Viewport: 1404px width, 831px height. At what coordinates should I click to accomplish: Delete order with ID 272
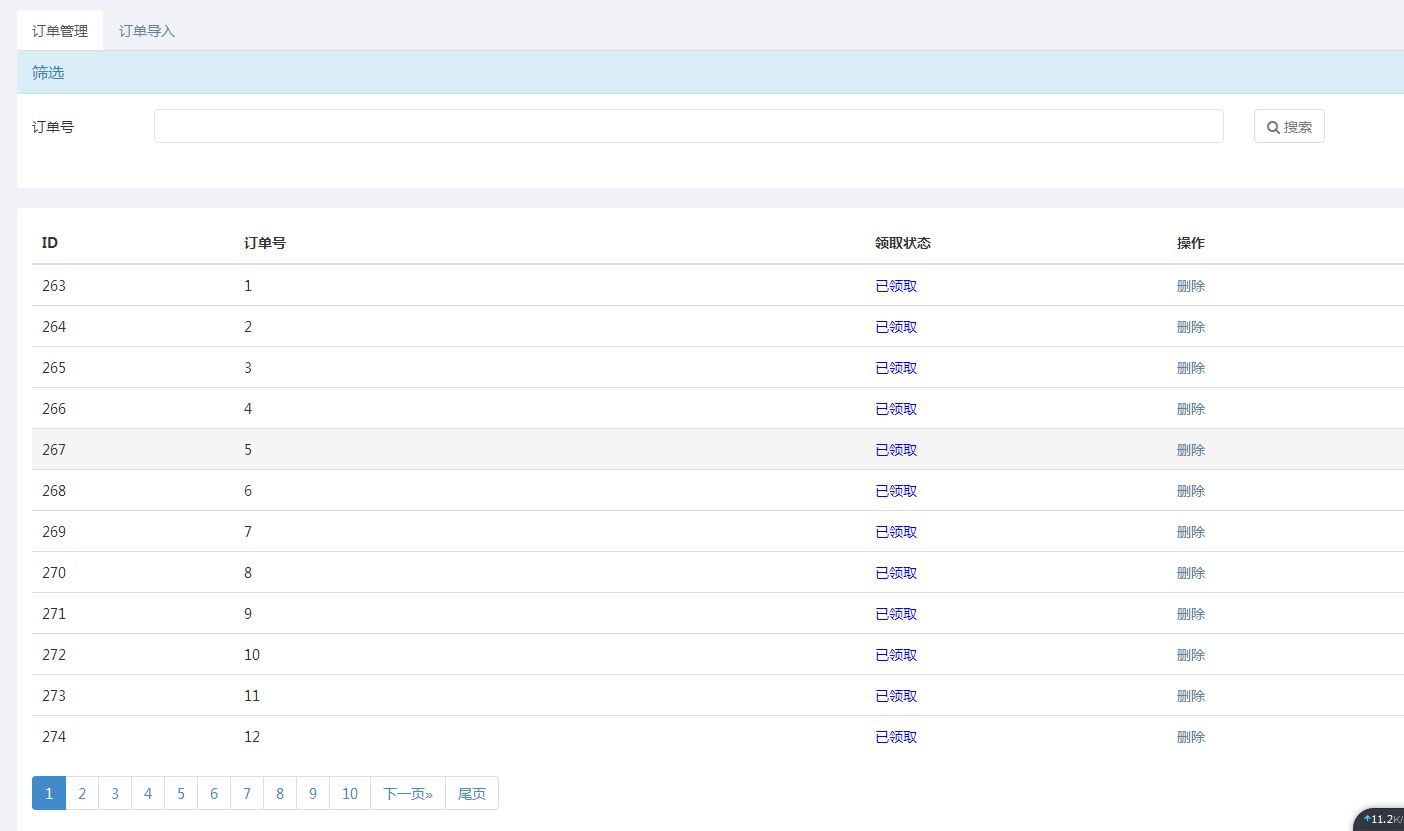tap(1191, 655)
